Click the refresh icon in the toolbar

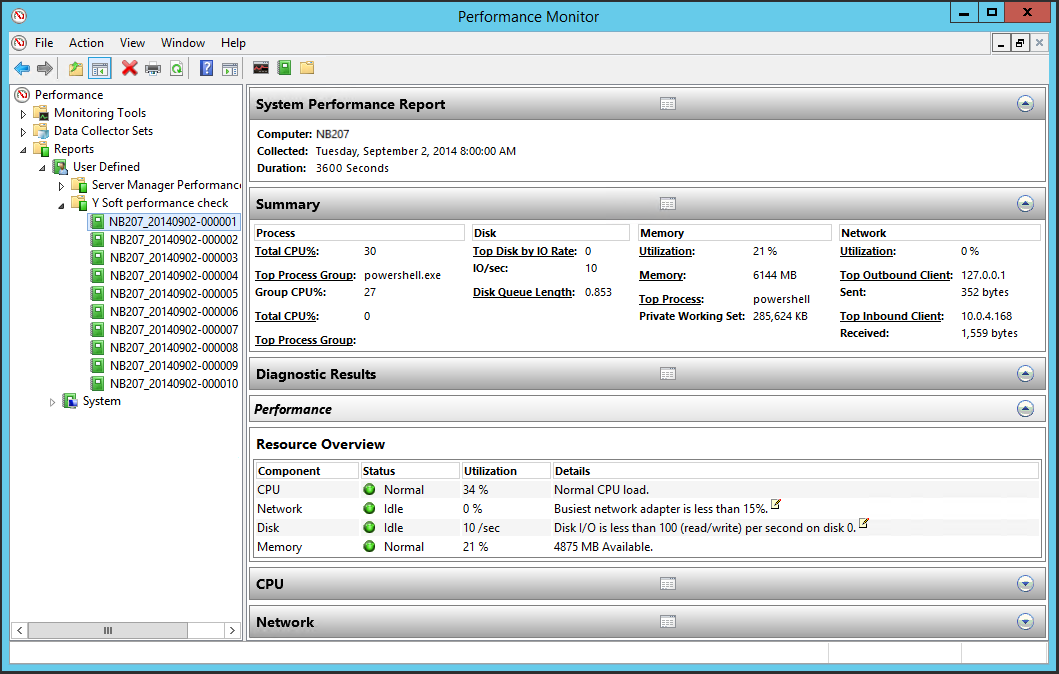[176, 68]
